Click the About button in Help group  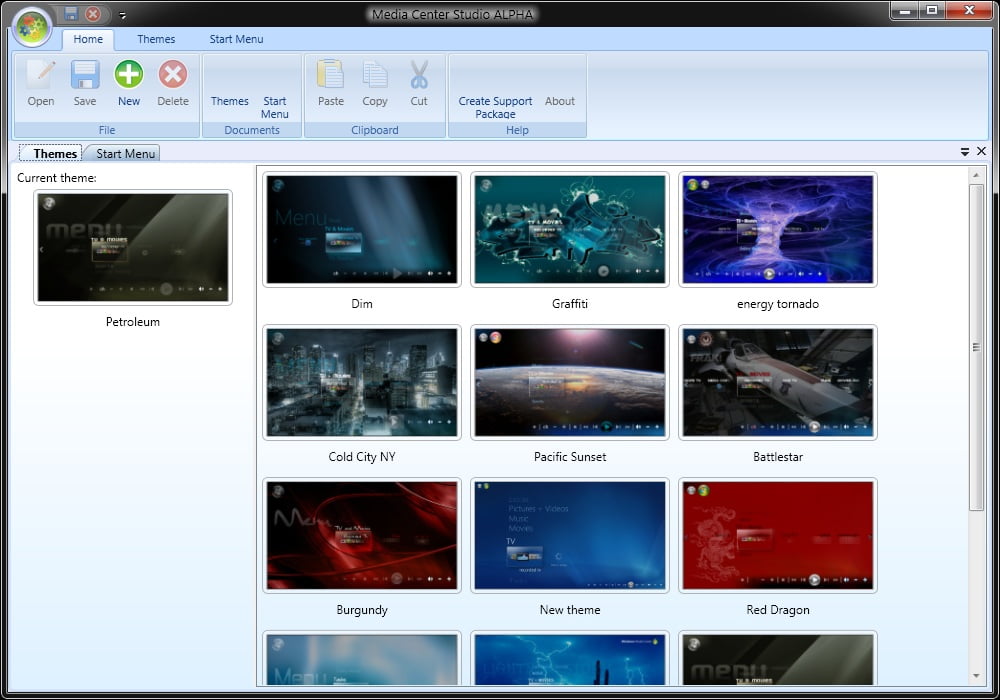[x=560, y=101]
